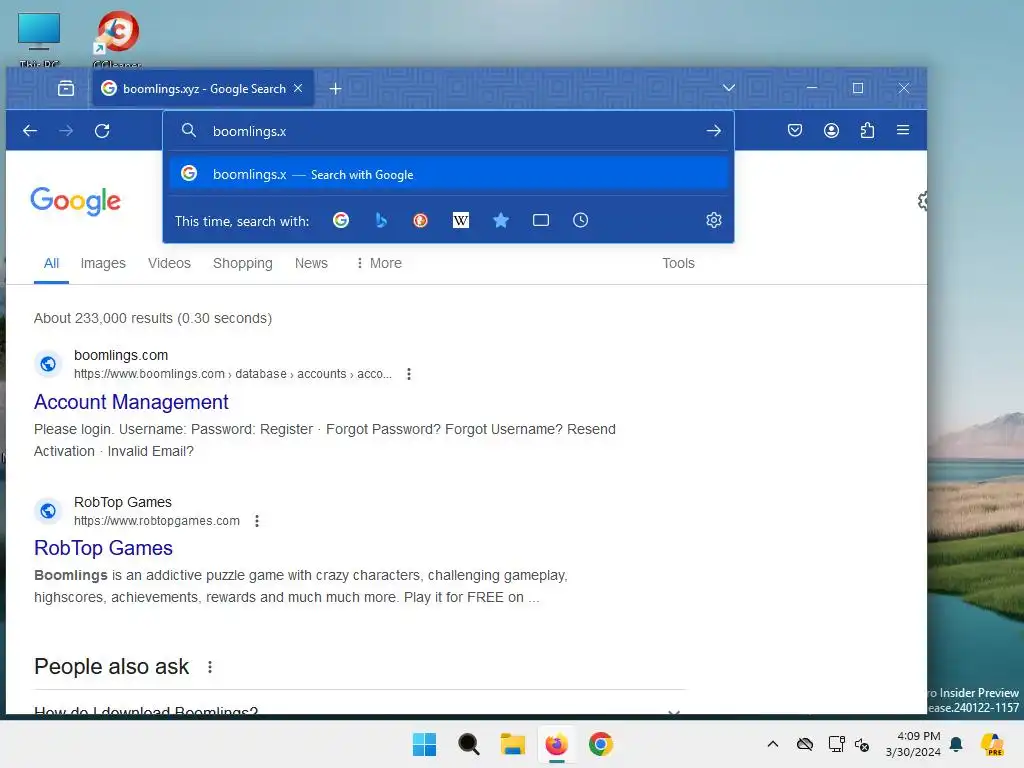Open File Explorer from the taskbar

[x=513, y=744]
